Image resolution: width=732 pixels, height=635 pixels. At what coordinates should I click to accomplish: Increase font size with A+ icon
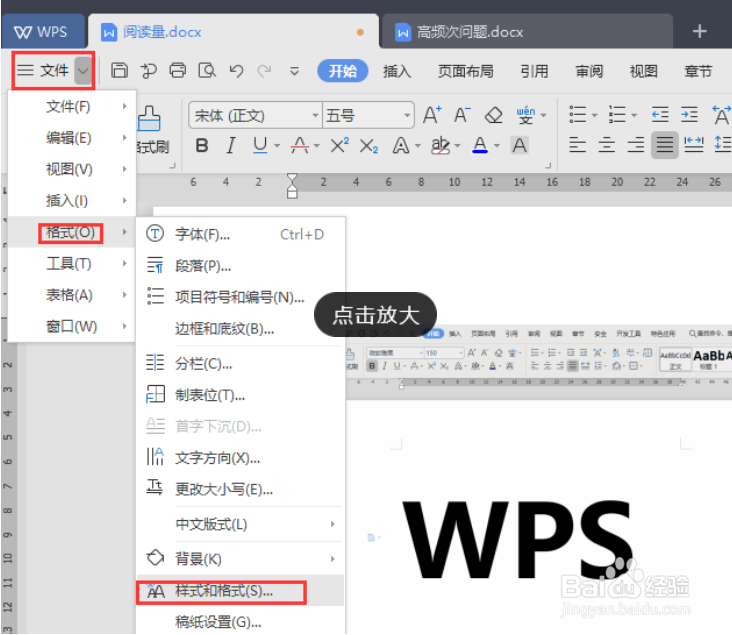pyautogui.click(x=432, y=115)
